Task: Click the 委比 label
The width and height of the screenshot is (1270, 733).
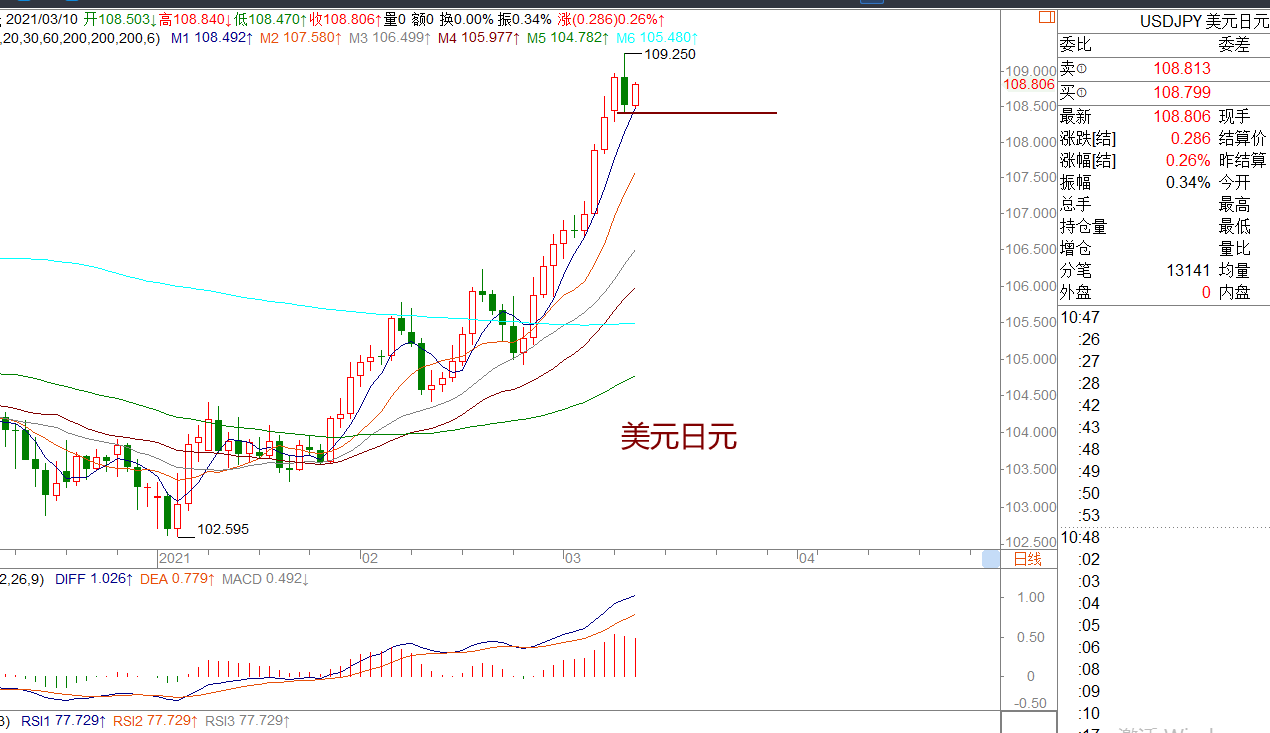Action: pyautogui.click(x=1076, y=45)
